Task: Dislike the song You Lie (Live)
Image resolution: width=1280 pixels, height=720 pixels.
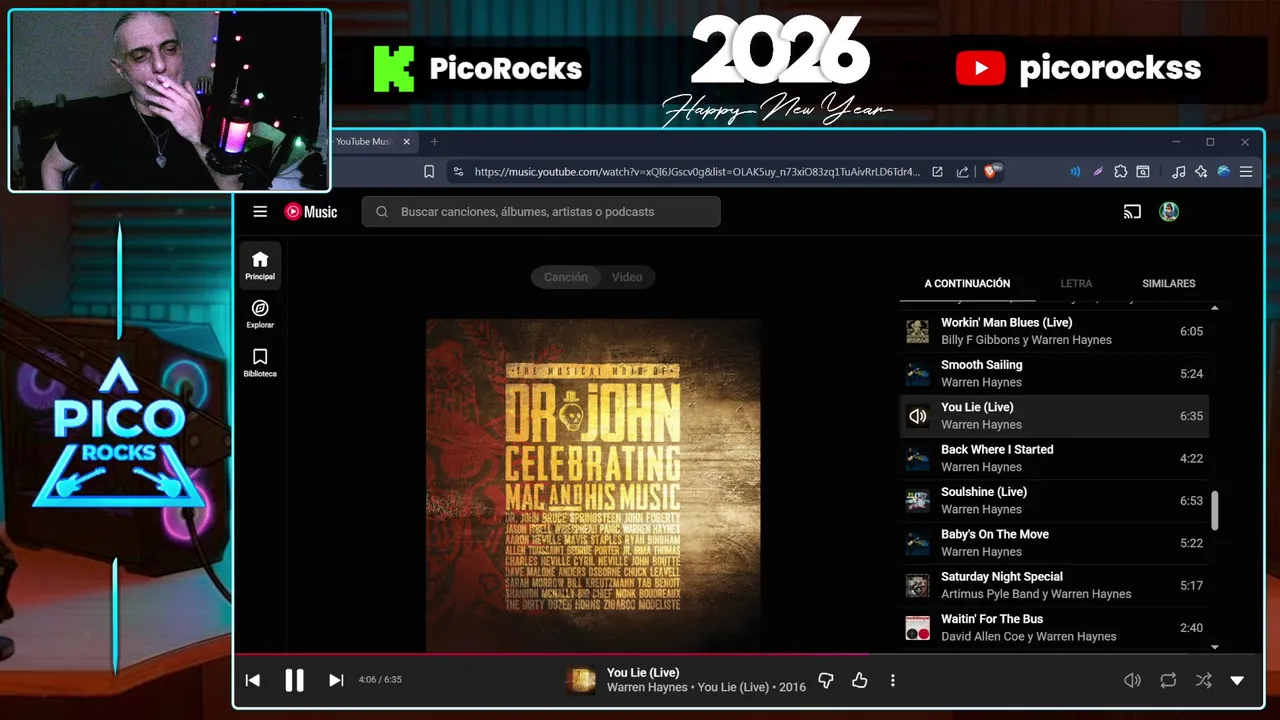Action: [x=826, y=680]
